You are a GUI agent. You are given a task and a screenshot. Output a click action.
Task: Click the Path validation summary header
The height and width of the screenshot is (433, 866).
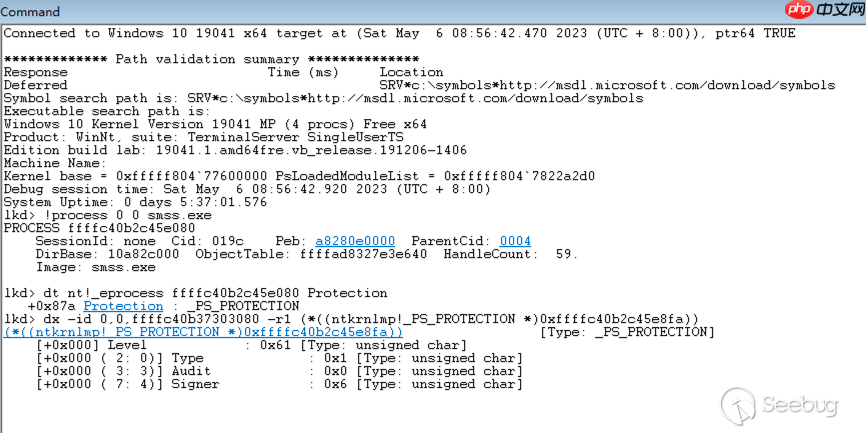211,59
